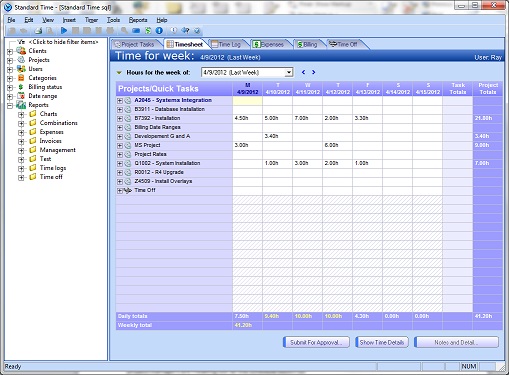This screenshot has width=509, height=375.
Task: Click the Time Off row icon in the timesheet
Action: click(x=128, y=190)
